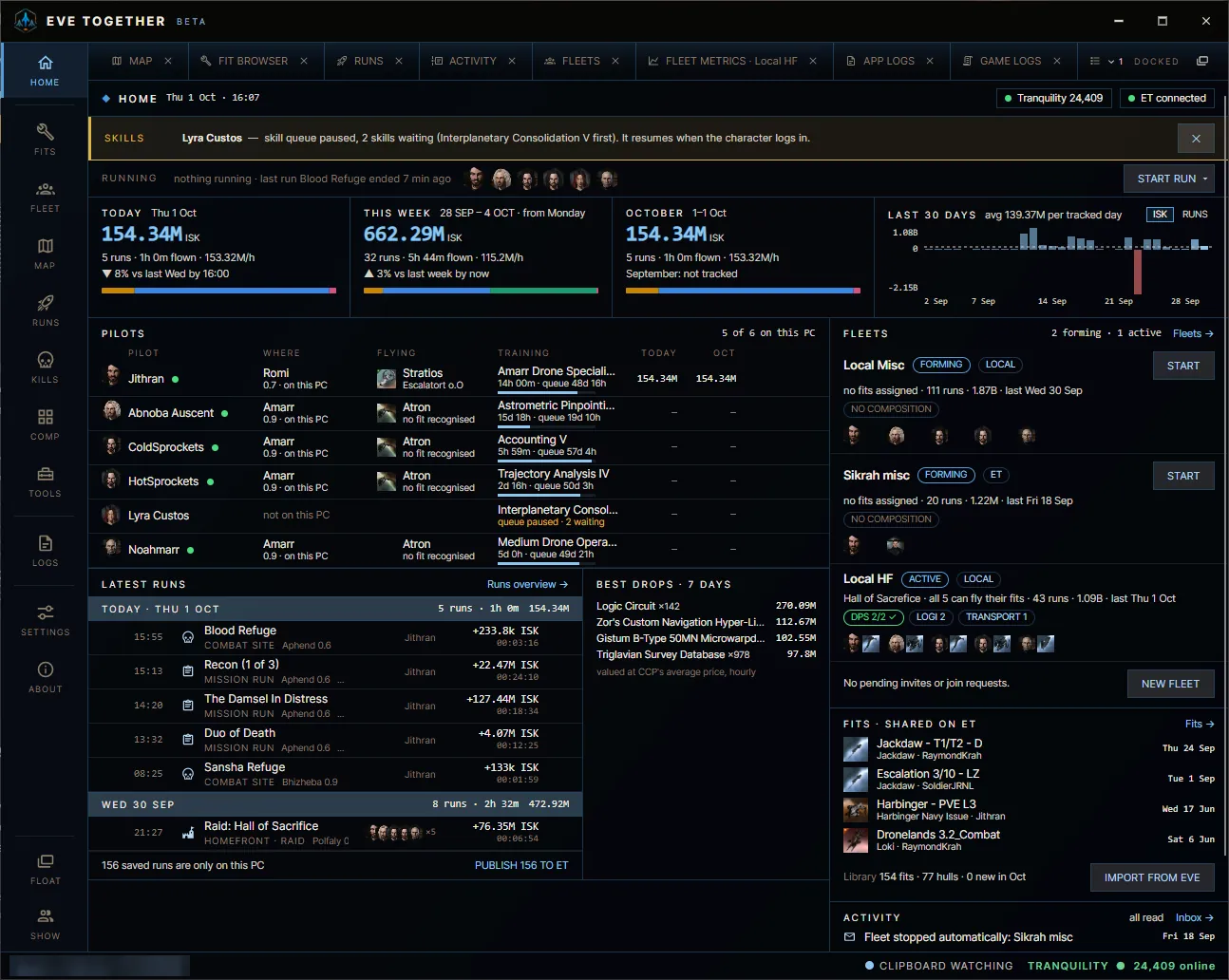
Task: Open the Game Logs tab
Action: pos(1011,61)
